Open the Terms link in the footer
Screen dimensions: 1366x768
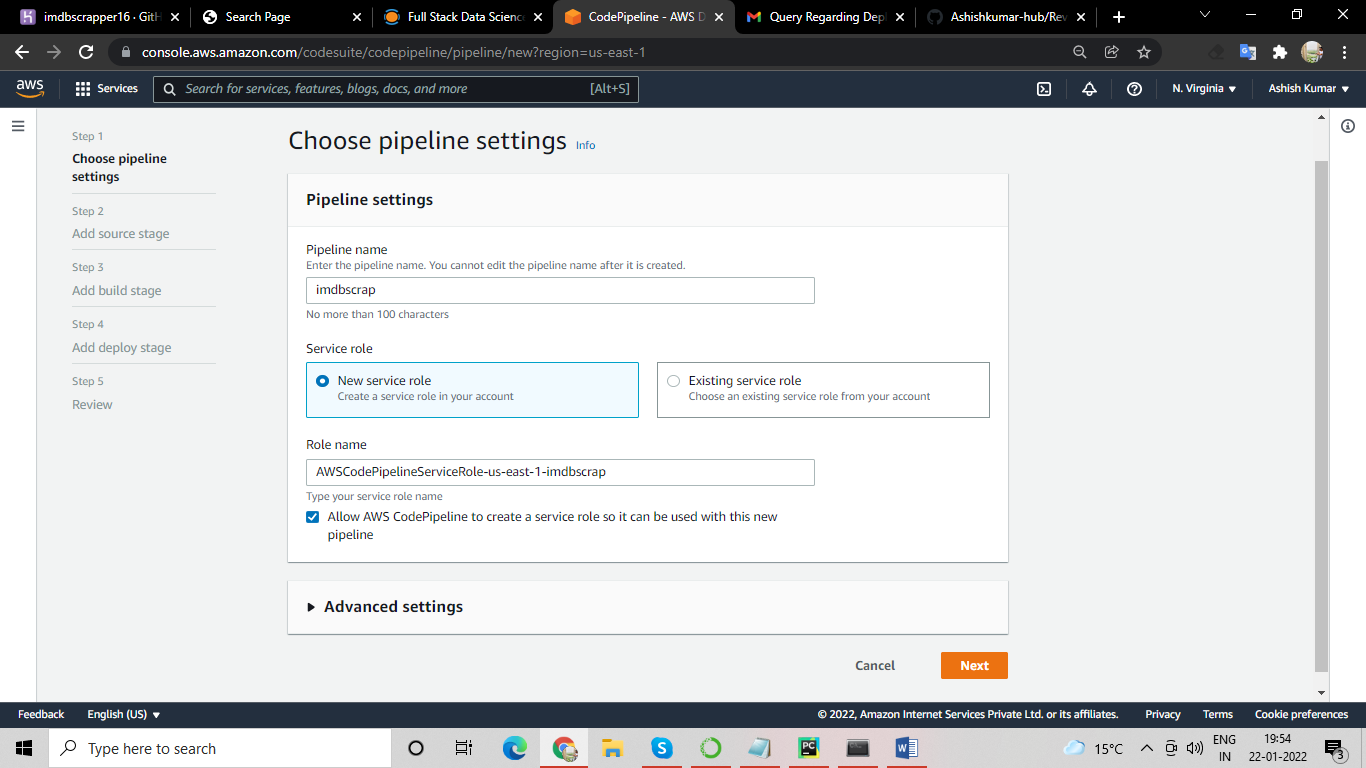coord(1218,714)
